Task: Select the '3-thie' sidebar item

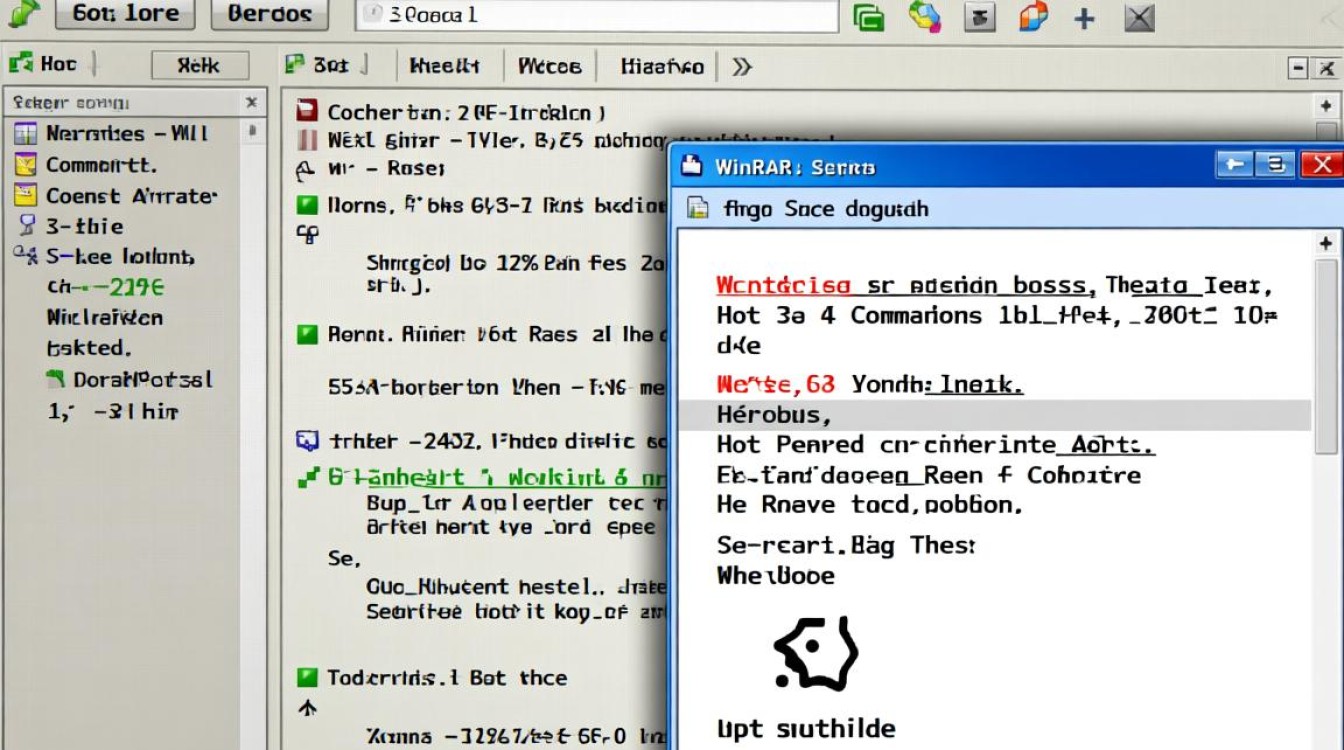Action: pos(85,226)
